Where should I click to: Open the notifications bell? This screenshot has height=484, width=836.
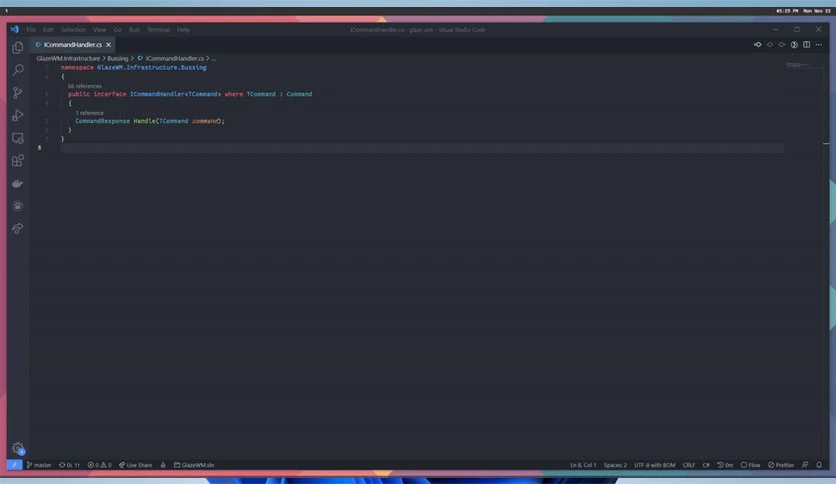pos(819,465)
